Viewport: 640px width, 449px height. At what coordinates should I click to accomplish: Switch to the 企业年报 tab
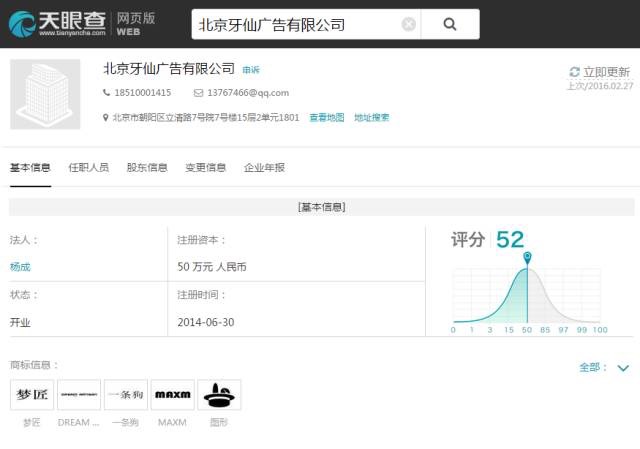coord(264,168)
